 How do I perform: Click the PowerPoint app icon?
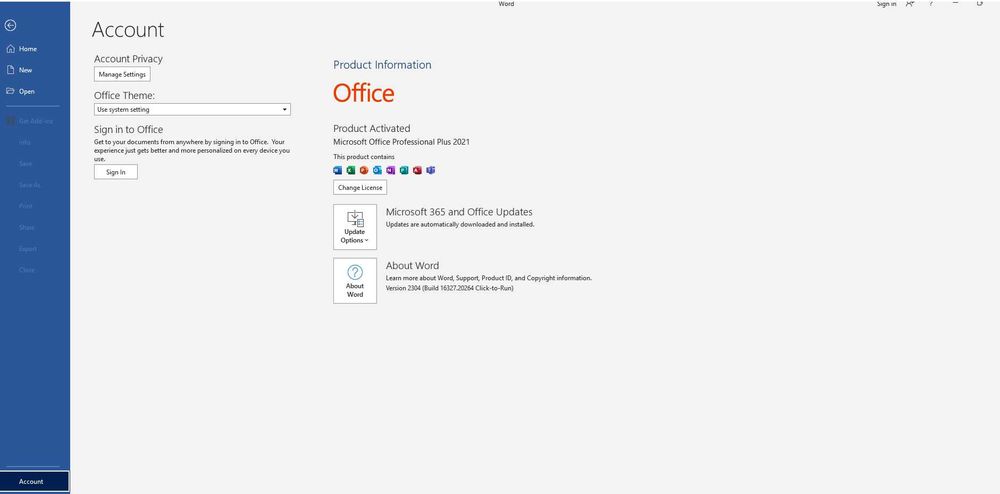364,170
